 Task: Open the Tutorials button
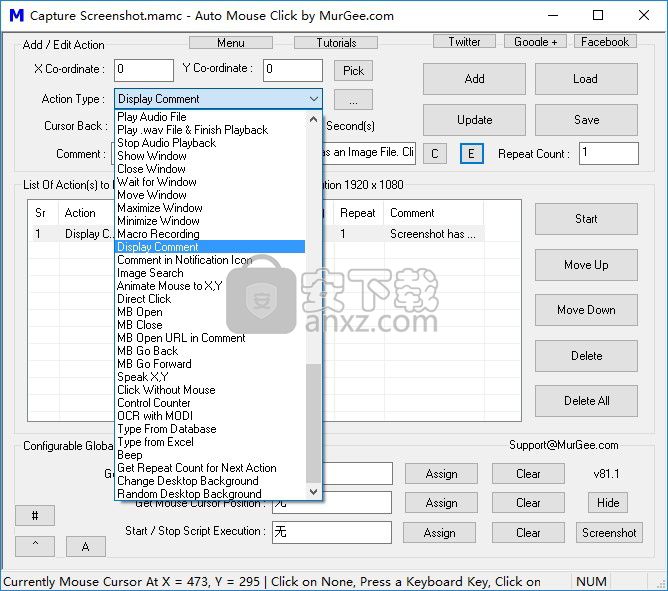pos(336,43)
